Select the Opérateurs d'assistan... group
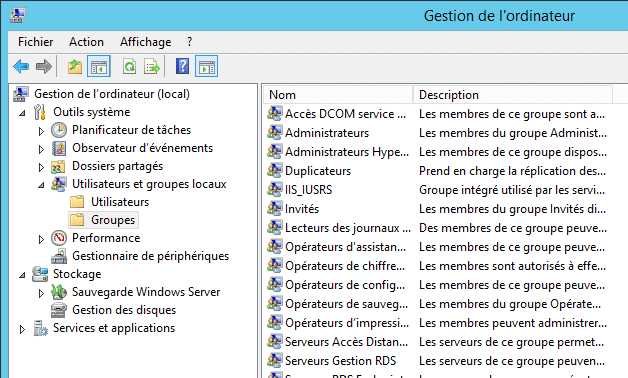628x378 pixels. point(345,247)
